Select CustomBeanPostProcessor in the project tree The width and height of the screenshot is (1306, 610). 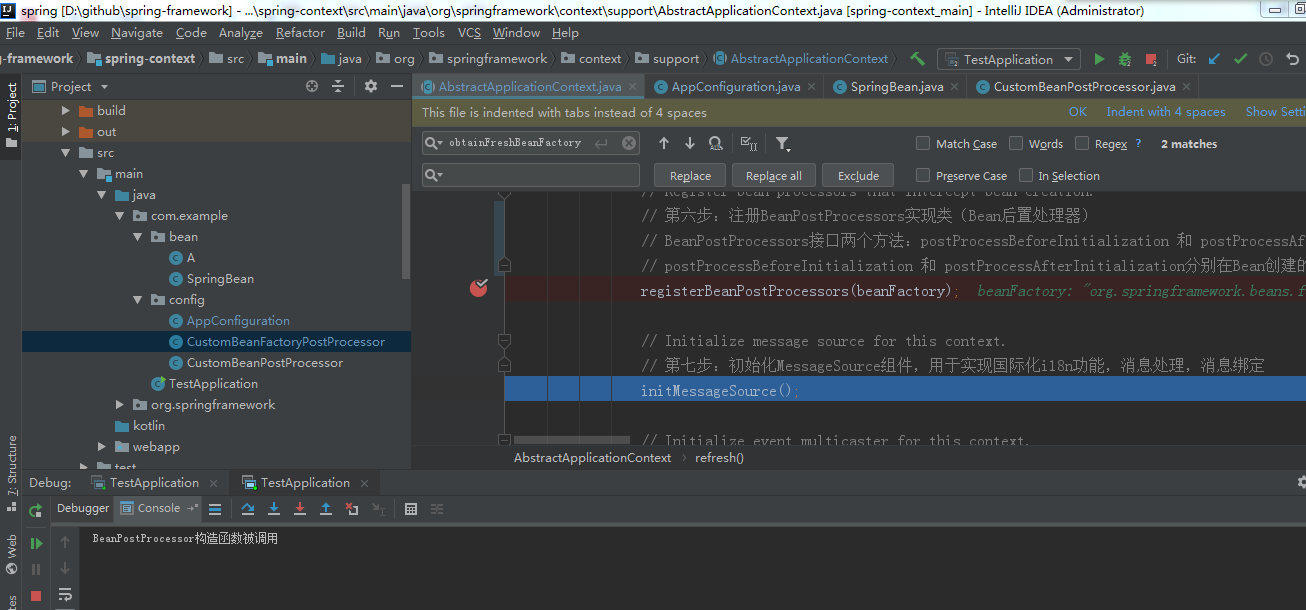point(265,363)
